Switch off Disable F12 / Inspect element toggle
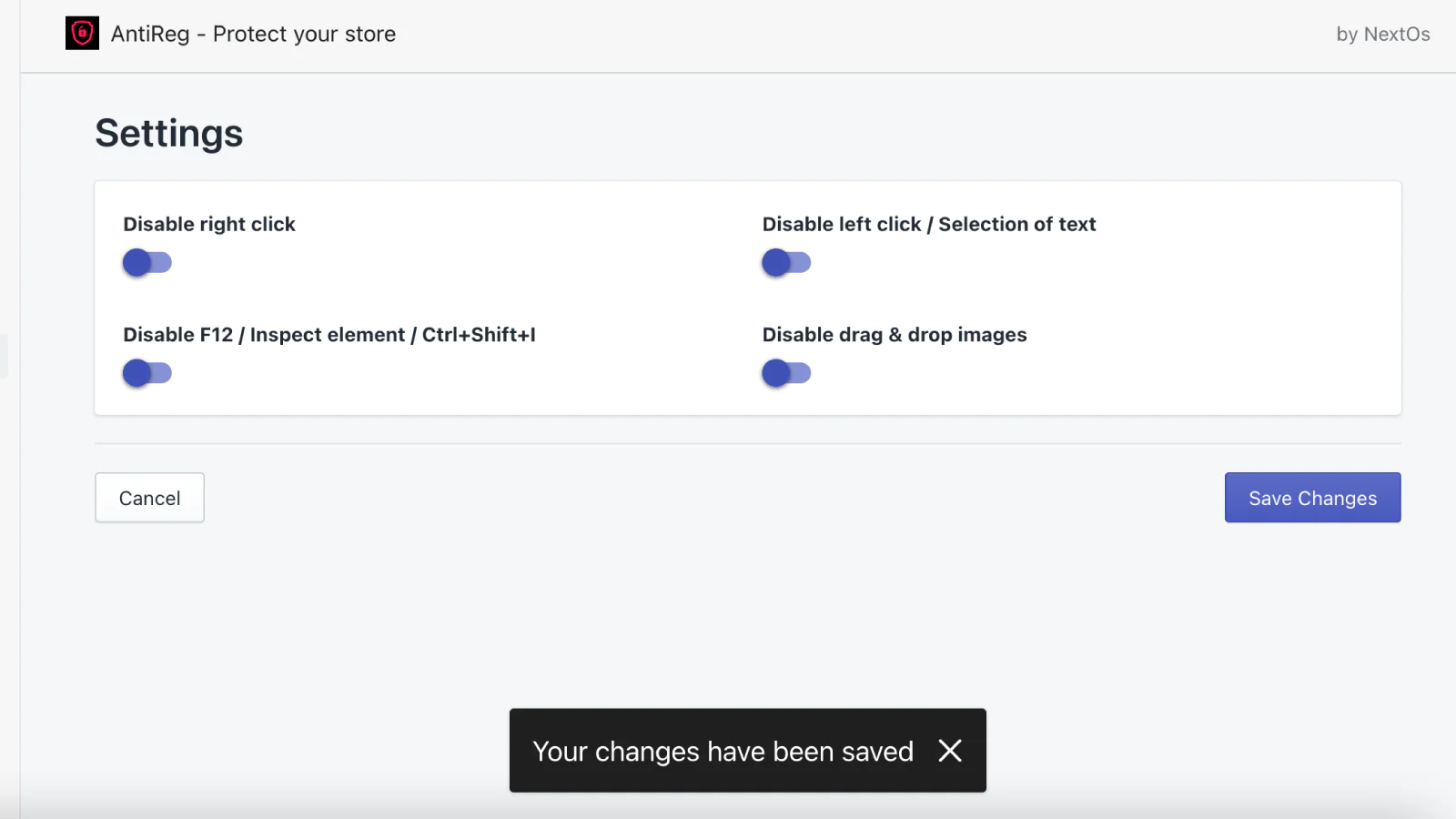This screenshot has width=1456, height=819. pyautogui.click(x=147, y=373)
